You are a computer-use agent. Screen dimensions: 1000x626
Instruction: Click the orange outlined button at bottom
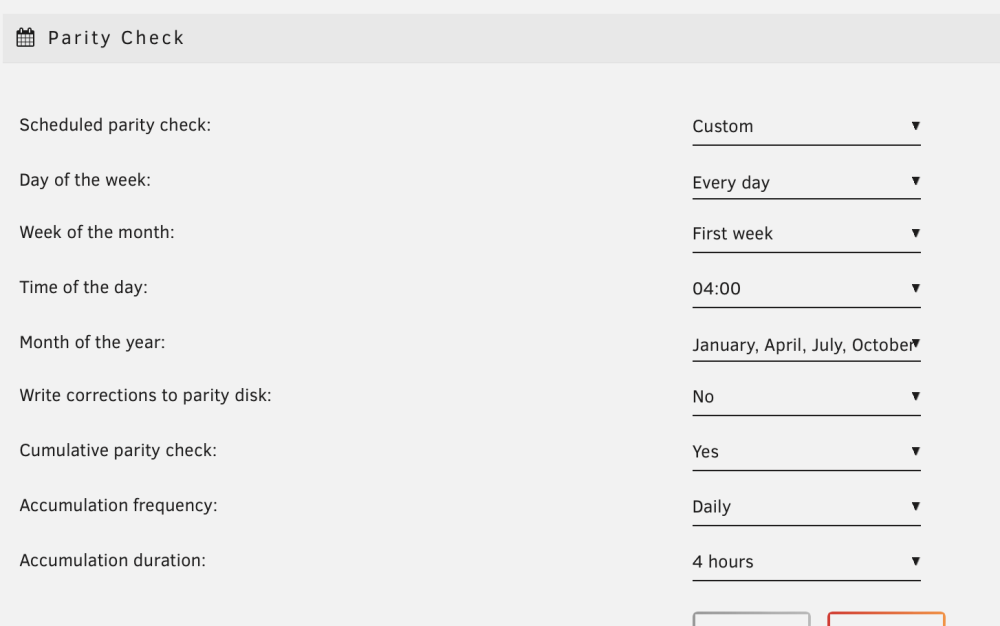[886, 619]
